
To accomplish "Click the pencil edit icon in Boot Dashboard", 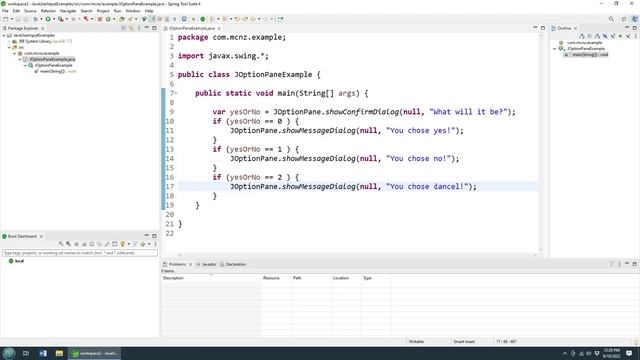I will [x=107, y=244].
